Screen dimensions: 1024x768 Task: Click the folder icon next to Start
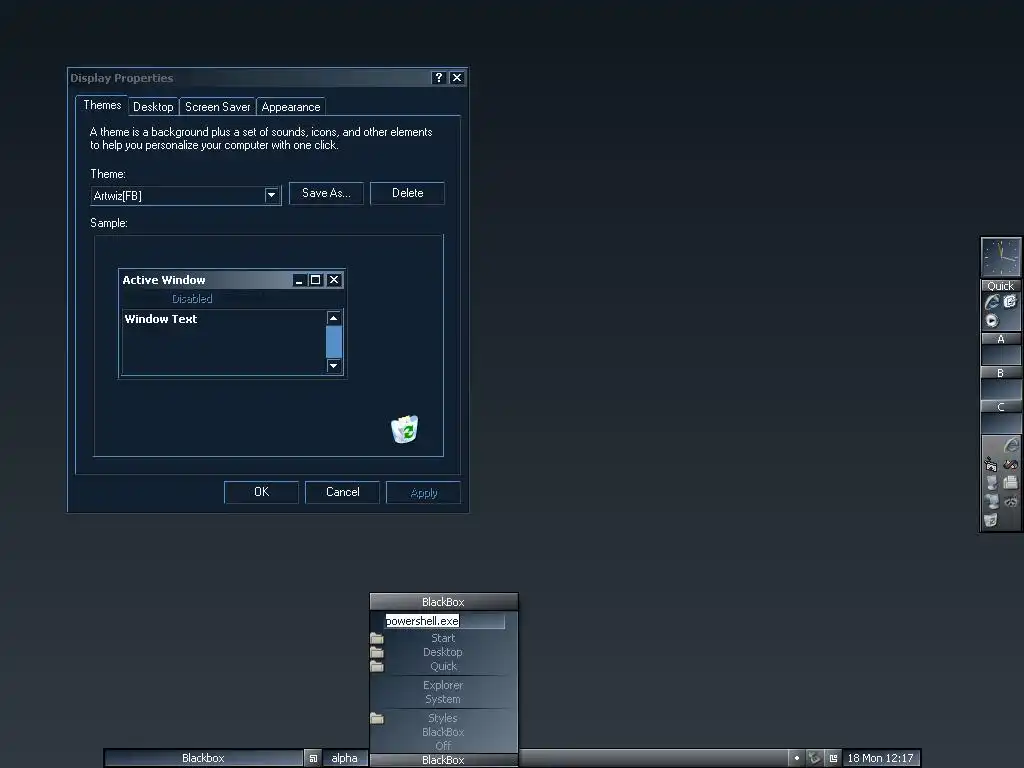click(377, 638)
